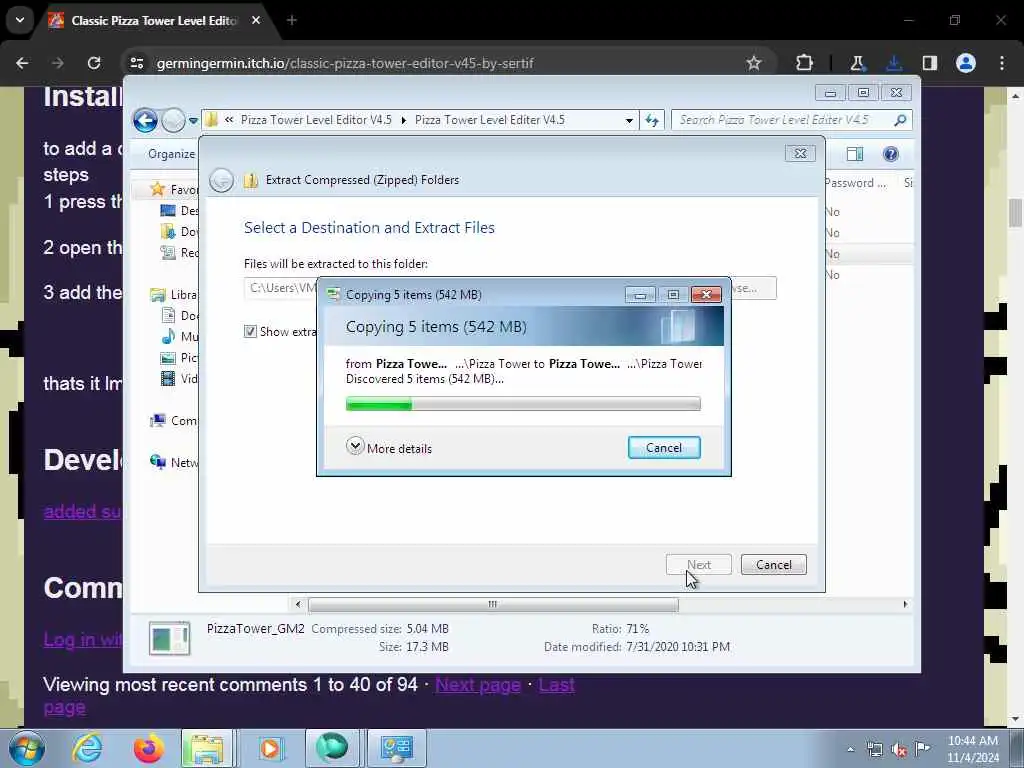Toggle the Explorer preview pane icon

tap(854, 154)
